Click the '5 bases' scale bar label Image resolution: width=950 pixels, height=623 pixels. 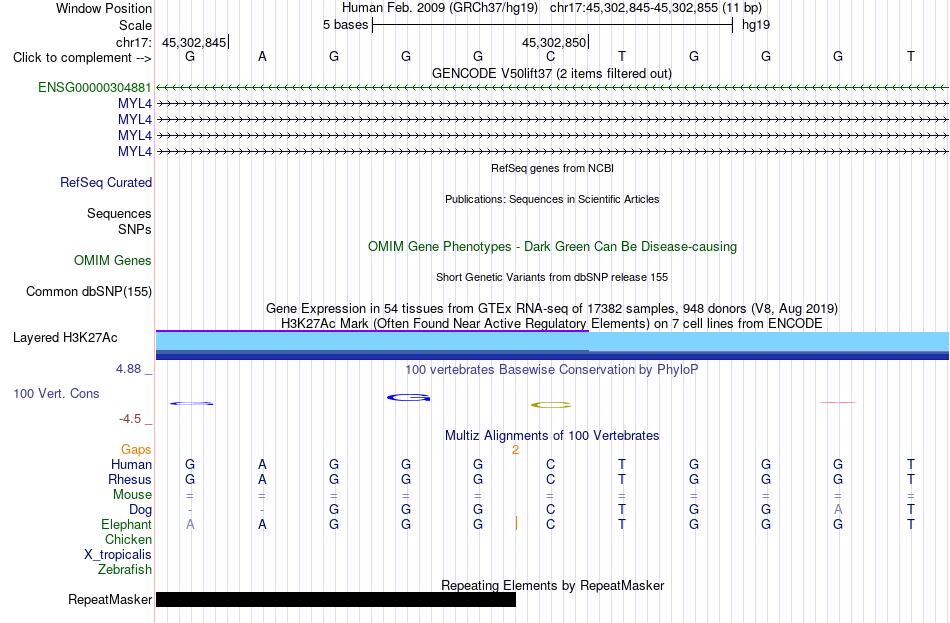click(345, 25)
